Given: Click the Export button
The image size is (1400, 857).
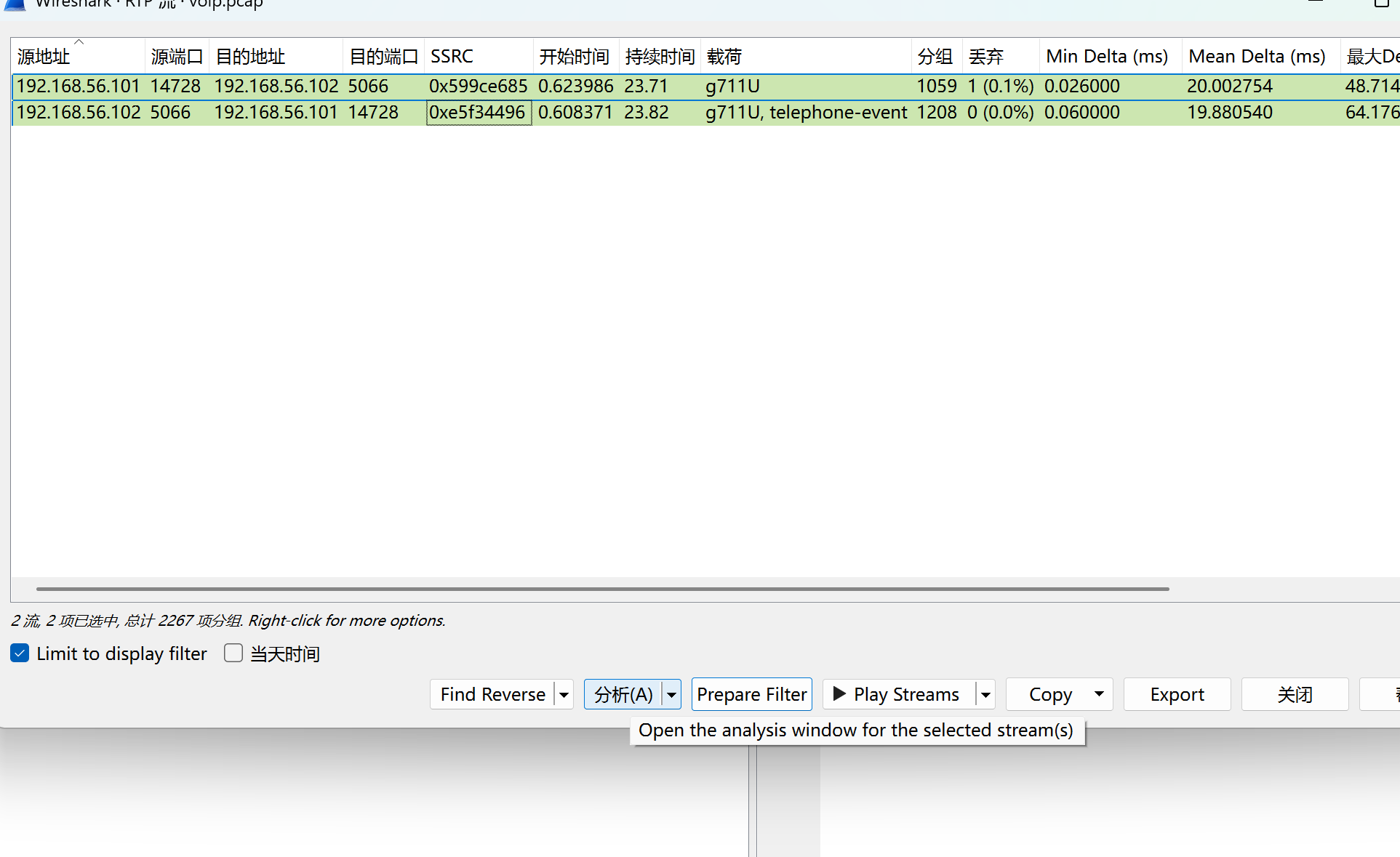Looking at the screenshot, I should coord(1177,694).
